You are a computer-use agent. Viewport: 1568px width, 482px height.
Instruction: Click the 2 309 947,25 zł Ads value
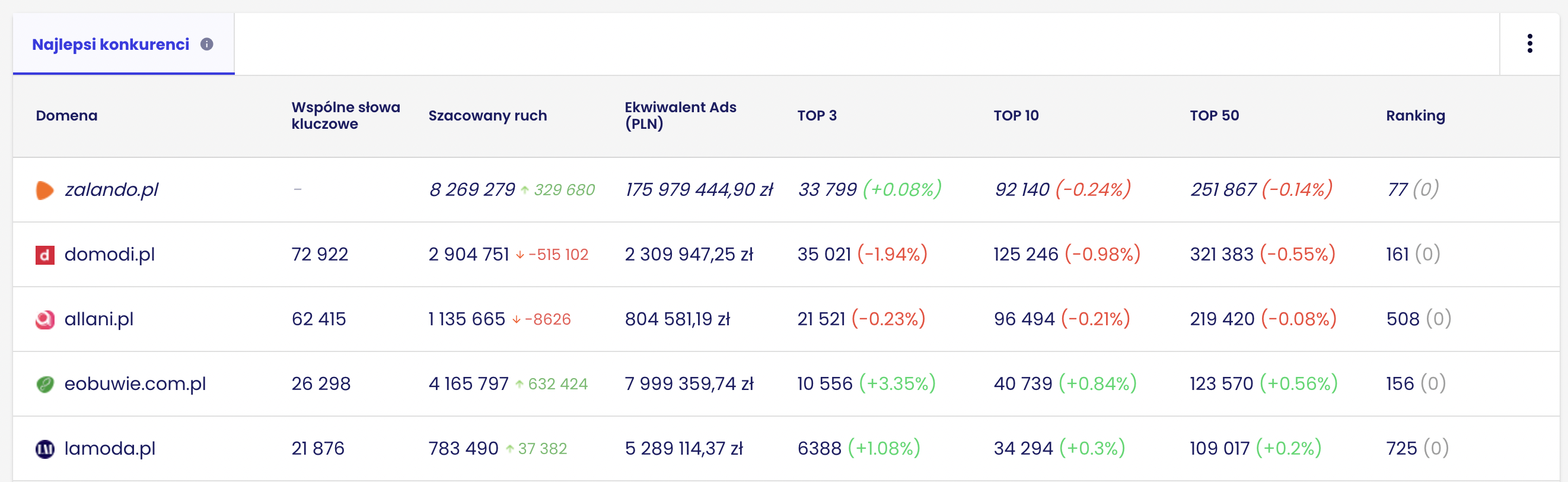coord(689,254)
